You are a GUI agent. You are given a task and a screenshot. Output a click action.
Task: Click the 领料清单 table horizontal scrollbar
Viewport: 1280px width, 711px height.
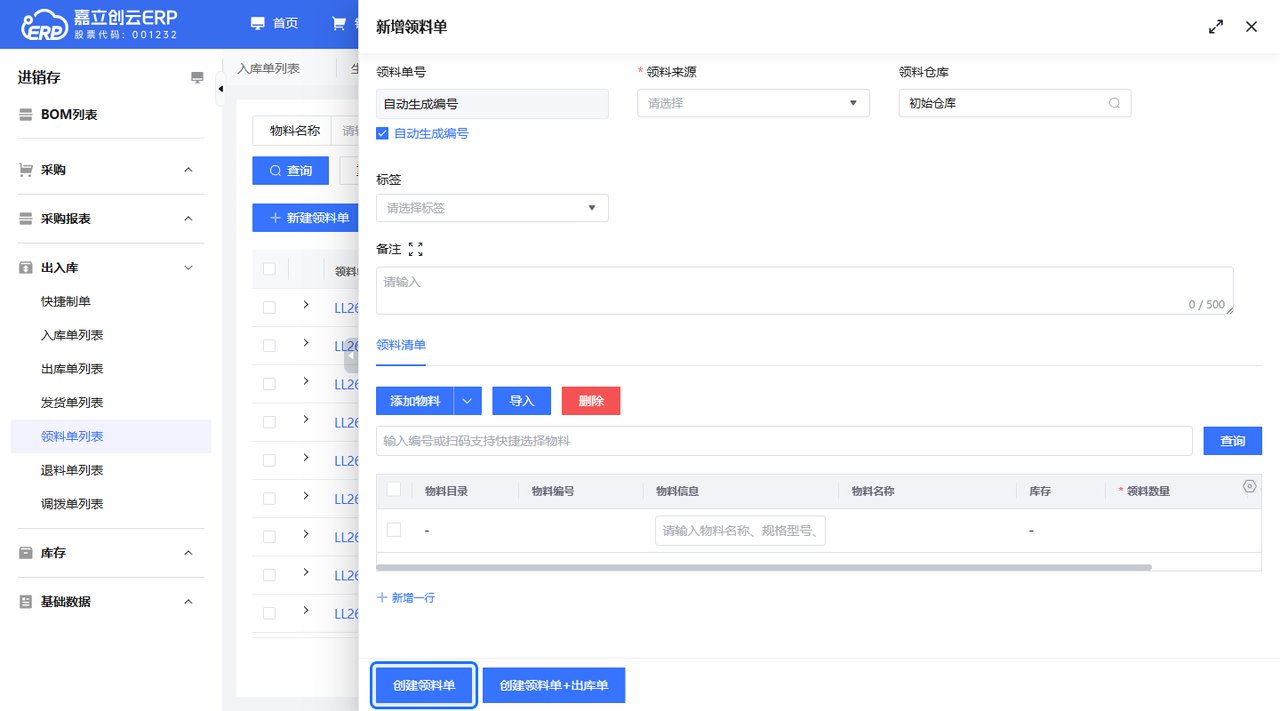(x=764, y=567)
